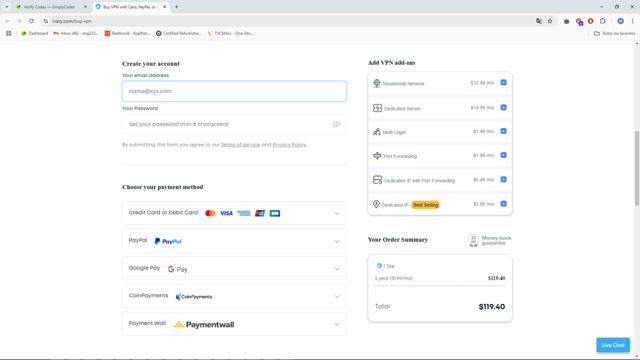Open the apps grid in bookmarks bar

(x=9, y=33)
